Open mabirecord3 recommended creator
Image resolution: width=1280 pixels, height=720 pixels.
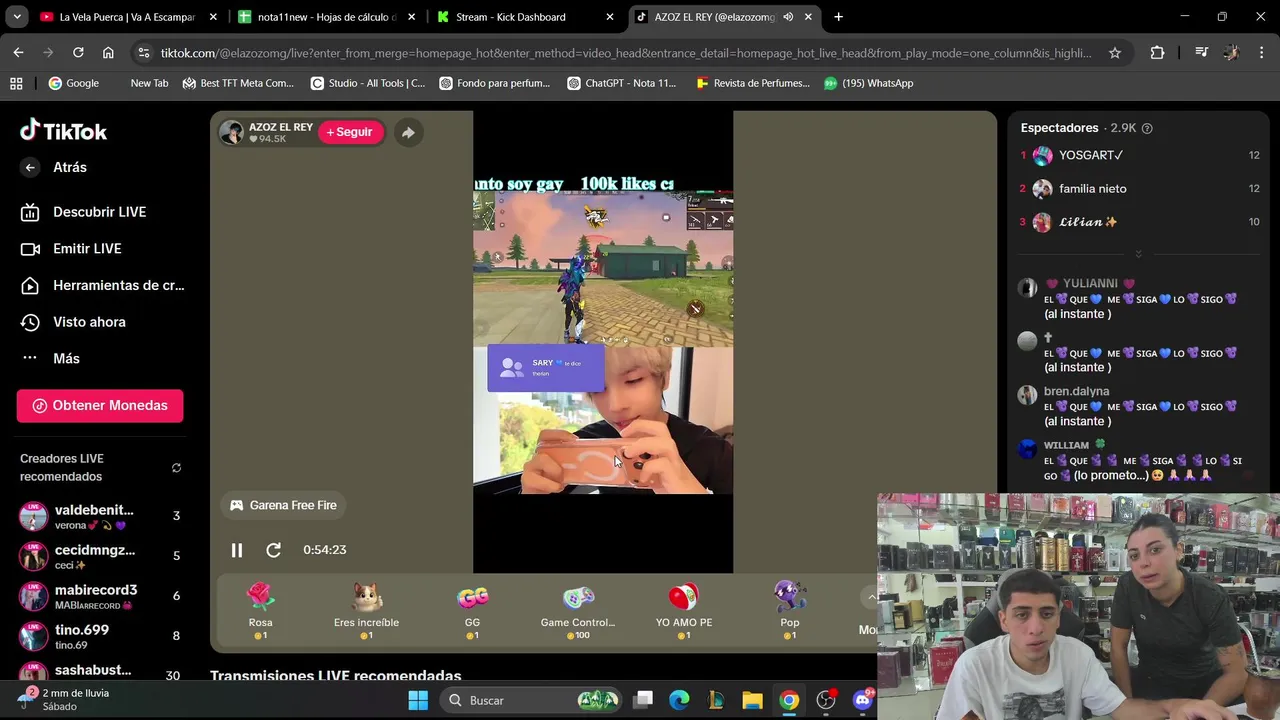(100, 596)
